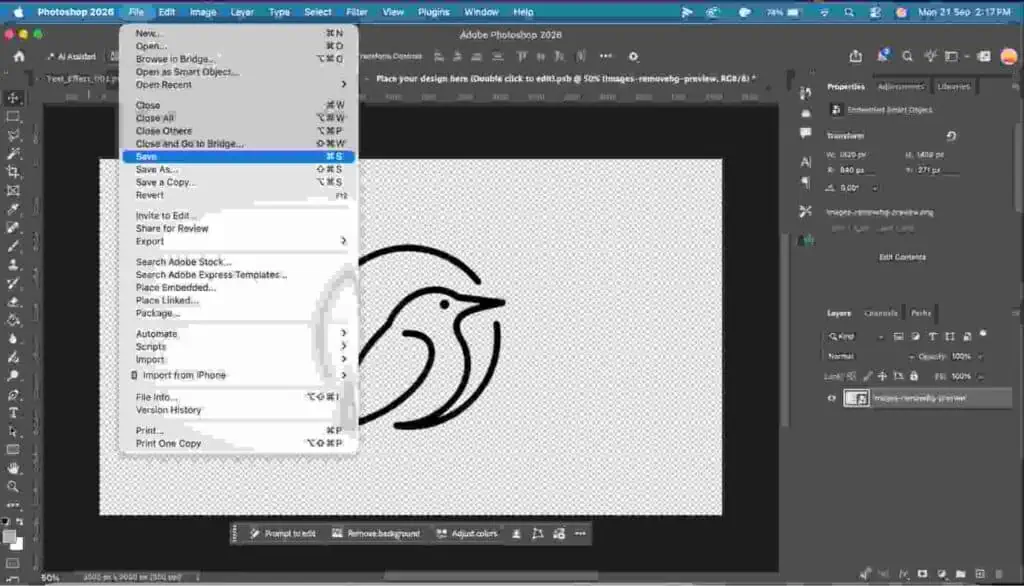Toggle the type layer filter
The height and width of the screenshot is (586, 1024).
pos(933,336)
